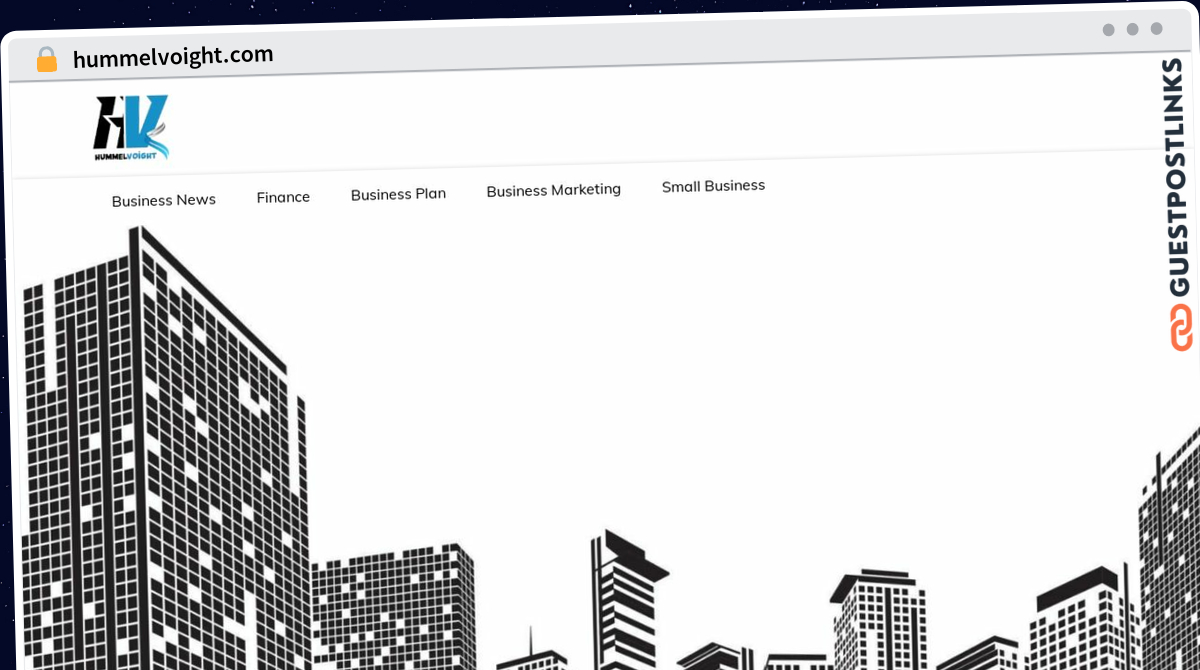Screen dimensions: 1200x670
Task: Click the hummelvoight.com address text
Action: (173, 56)
